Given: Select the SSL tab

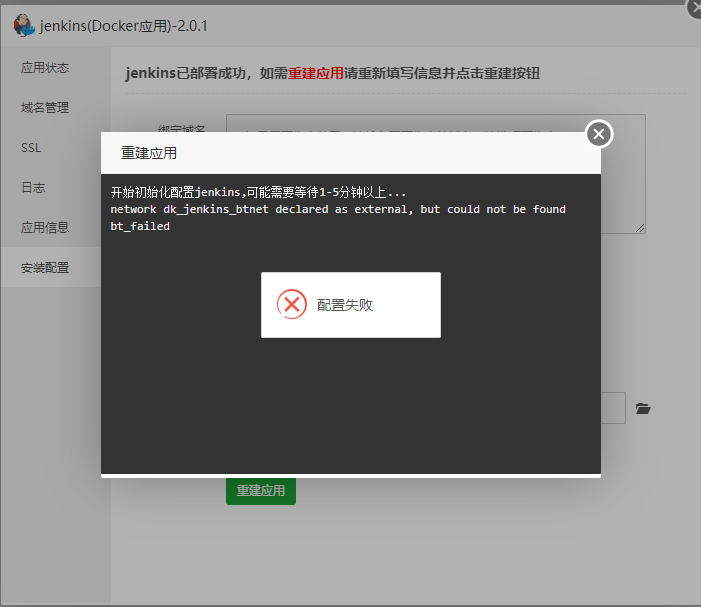Looking at the screenshot, I should click(x=31, y=148).
